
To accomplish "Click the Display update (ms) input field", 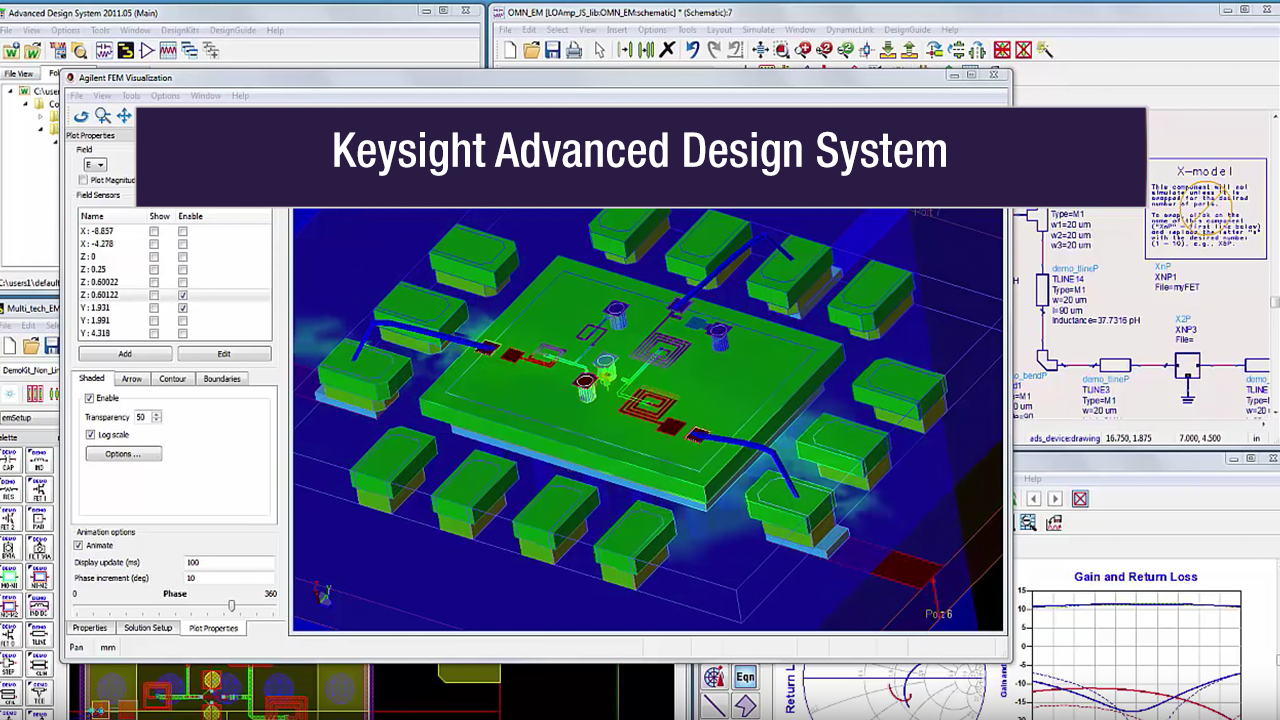I will click(x=228, y=562).
